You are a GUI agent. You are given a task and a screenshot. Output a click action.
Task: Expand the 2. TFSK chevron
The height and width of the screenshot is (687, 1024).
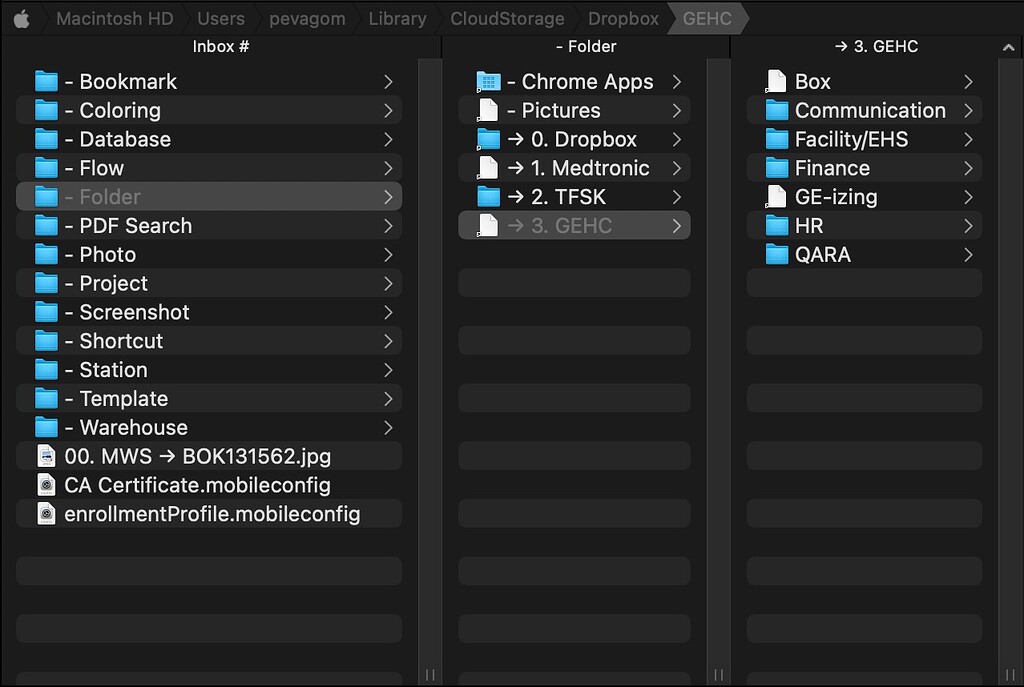pyautogui.click(x=679, y=197)
